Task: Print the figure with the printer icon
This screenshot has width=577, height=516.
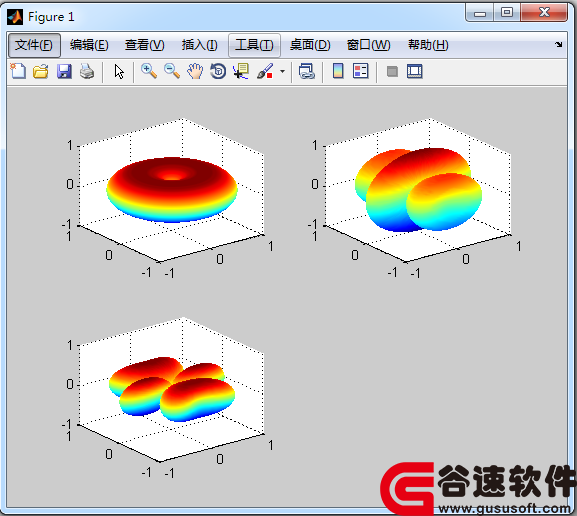Action: (x=87, y=71)
